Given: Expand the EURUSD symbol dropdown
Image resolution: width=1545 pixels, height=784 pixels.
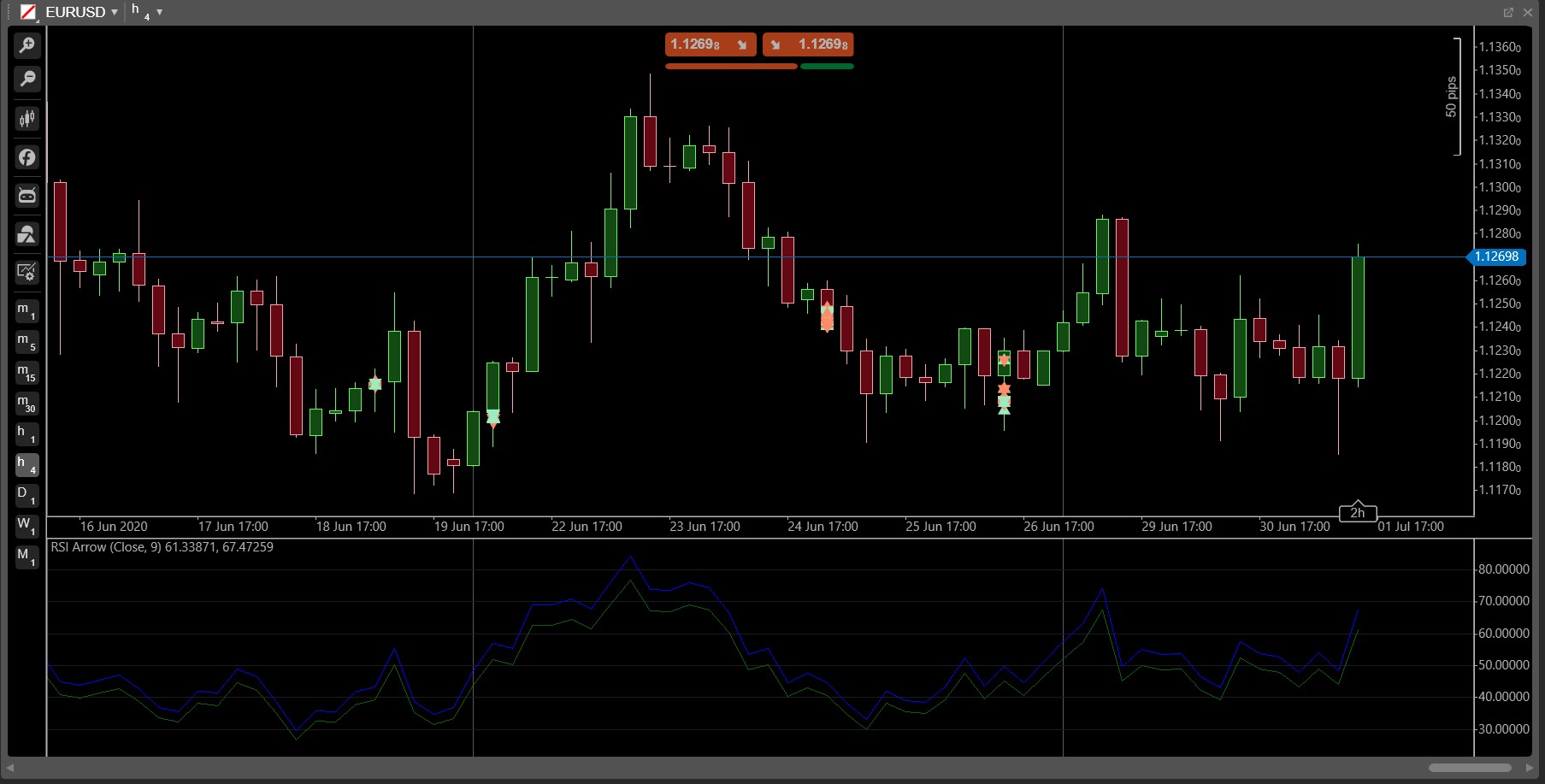Looking at the screenshot, I should [115, 12].
